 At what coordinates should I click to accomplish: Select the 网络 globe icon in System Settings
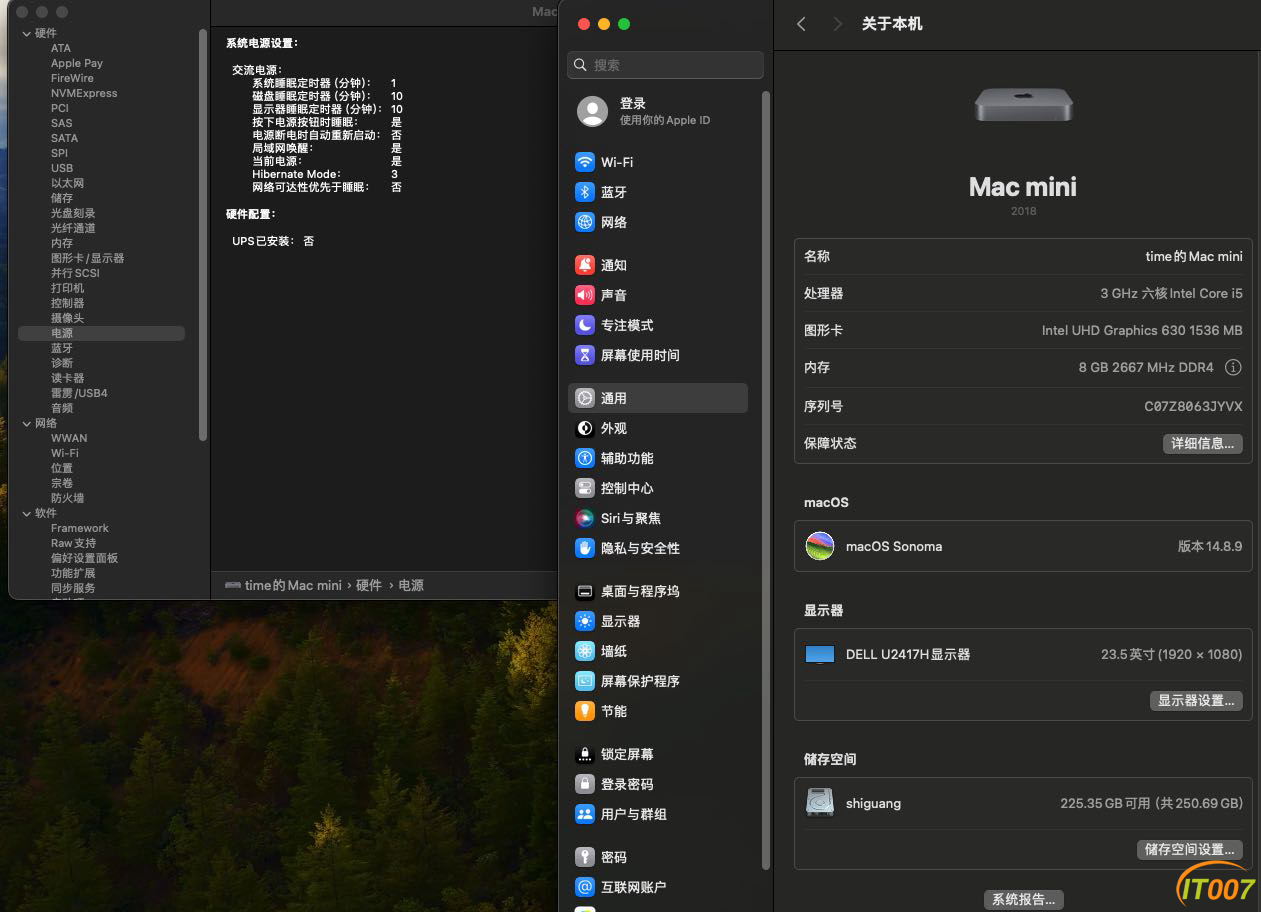[x=585, y=222]
